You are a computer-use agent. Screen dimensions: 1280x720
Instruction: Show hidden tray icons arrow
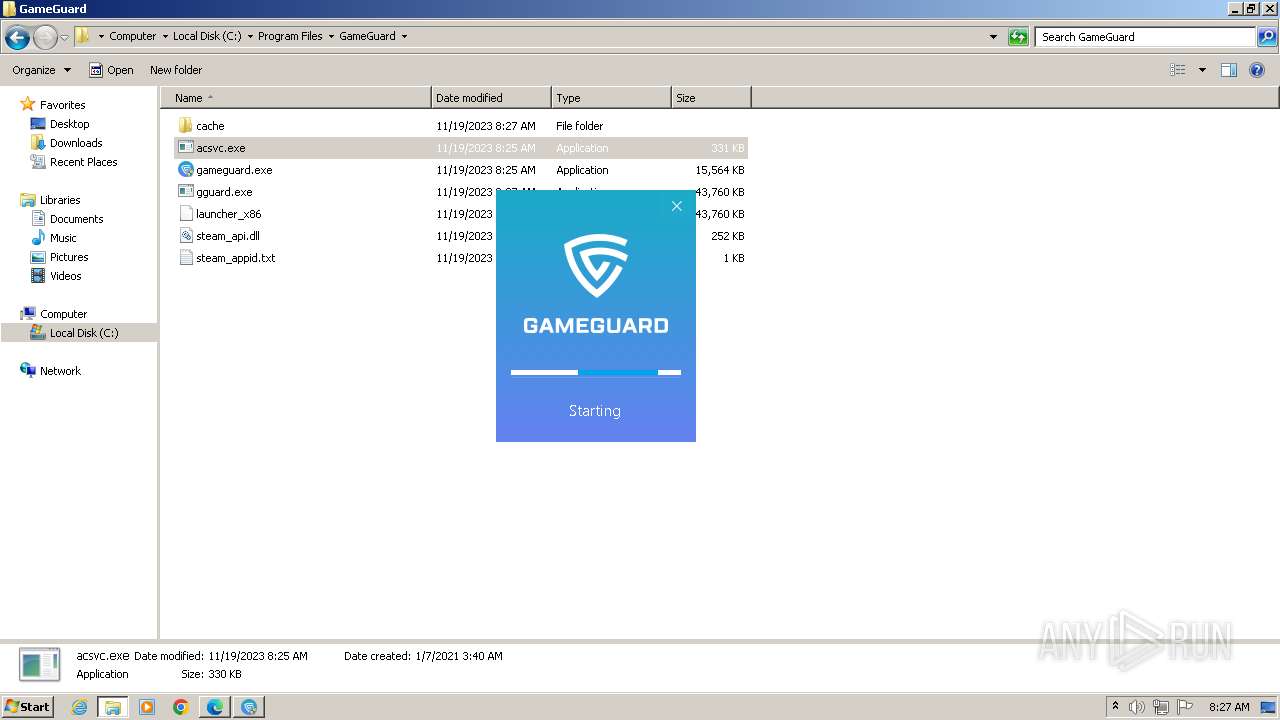click(x=1116, y=706)
